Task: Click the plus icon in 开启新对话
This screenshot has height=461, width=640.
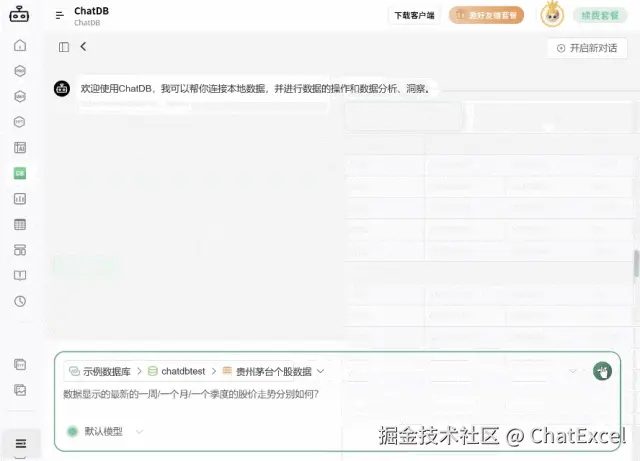Action: [x=561, y=48]
